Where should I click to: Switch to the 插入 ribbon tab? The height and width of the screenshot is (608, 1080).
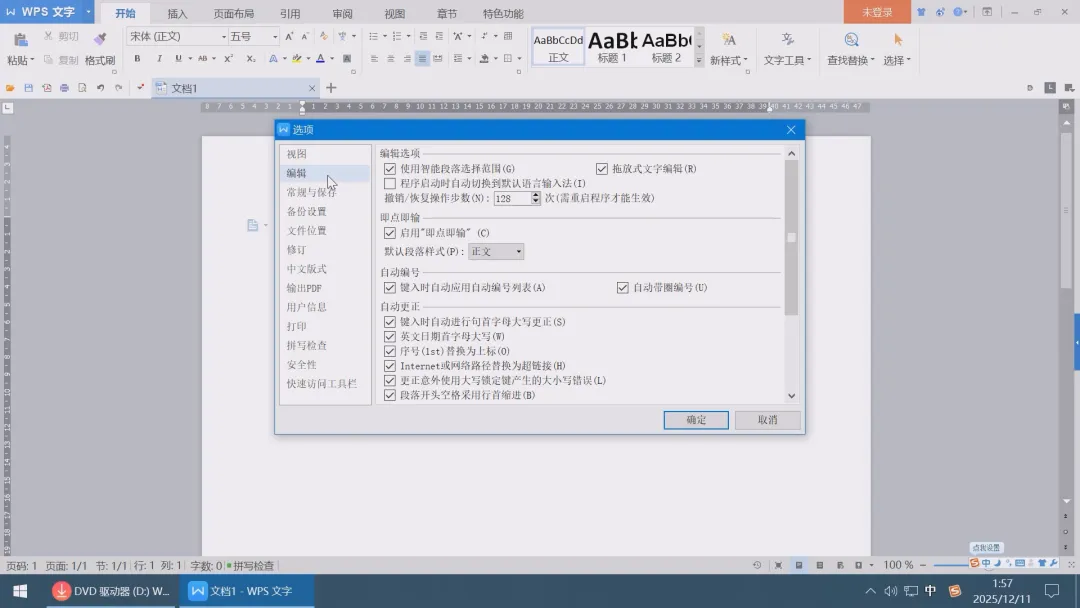pyautogui.click(x=177, y=14)
